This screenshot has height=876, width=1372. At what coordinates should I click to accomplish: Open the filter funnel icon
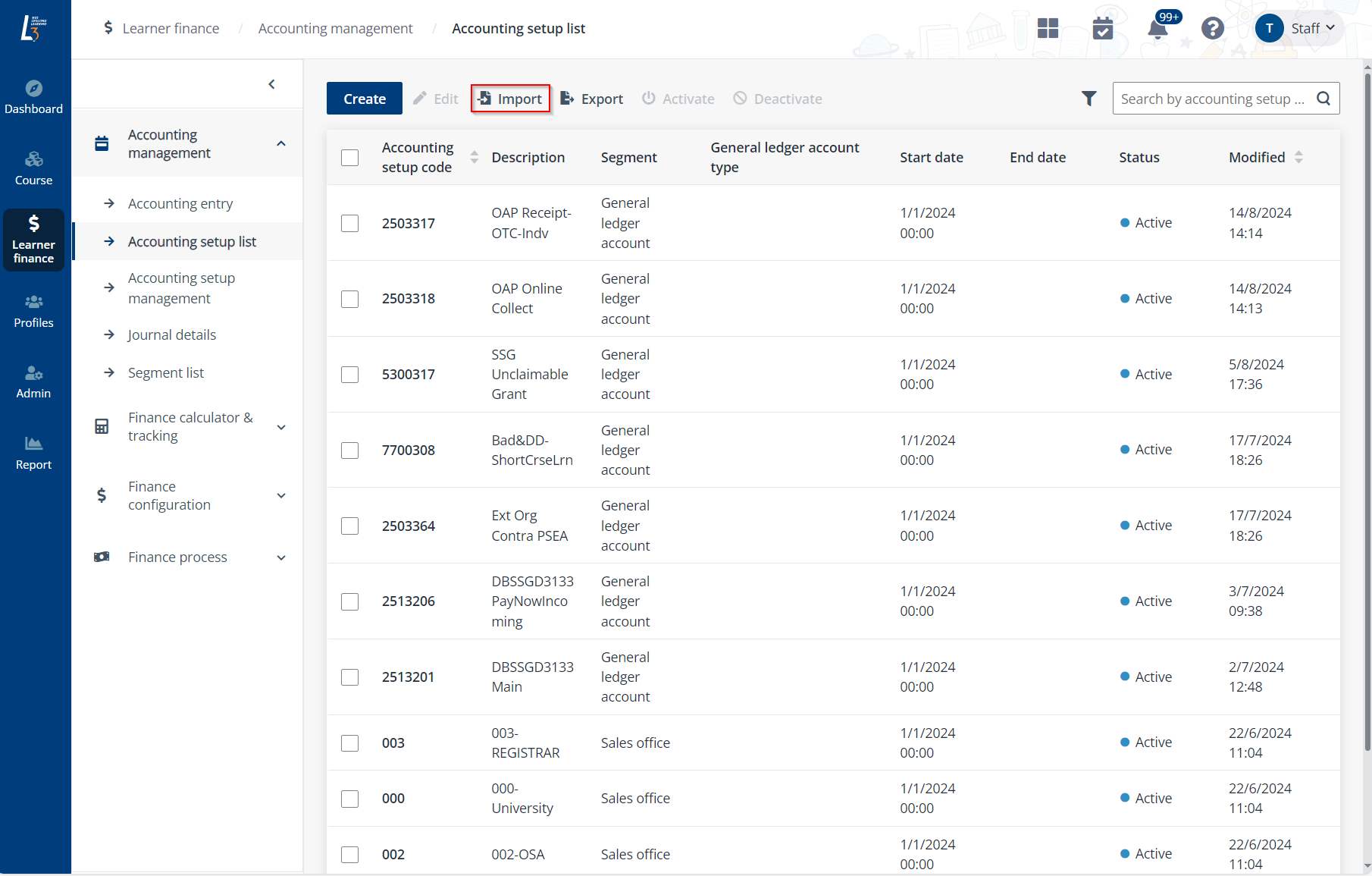(1089, 99)
